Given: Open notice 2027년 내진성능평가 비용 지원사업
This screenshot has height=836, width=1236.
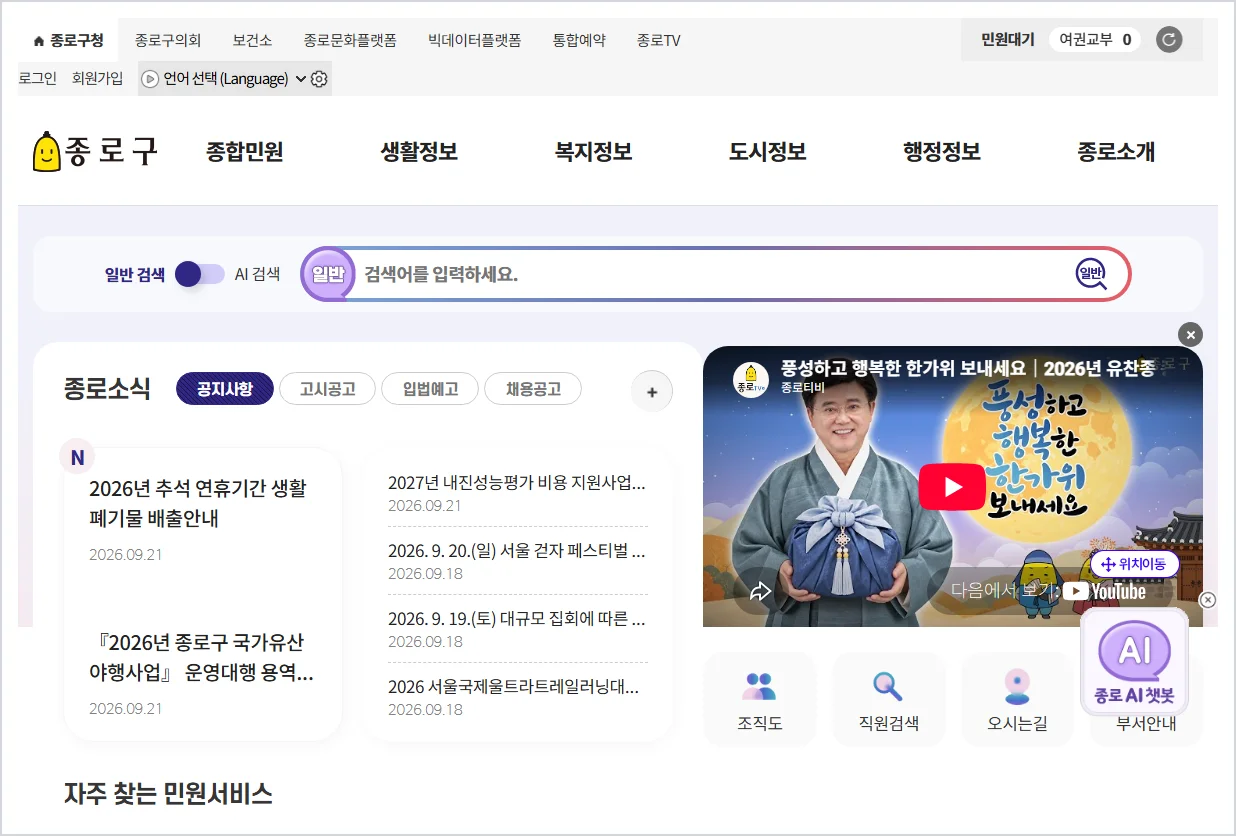Looking at the screenshot, I should (517, 483).
